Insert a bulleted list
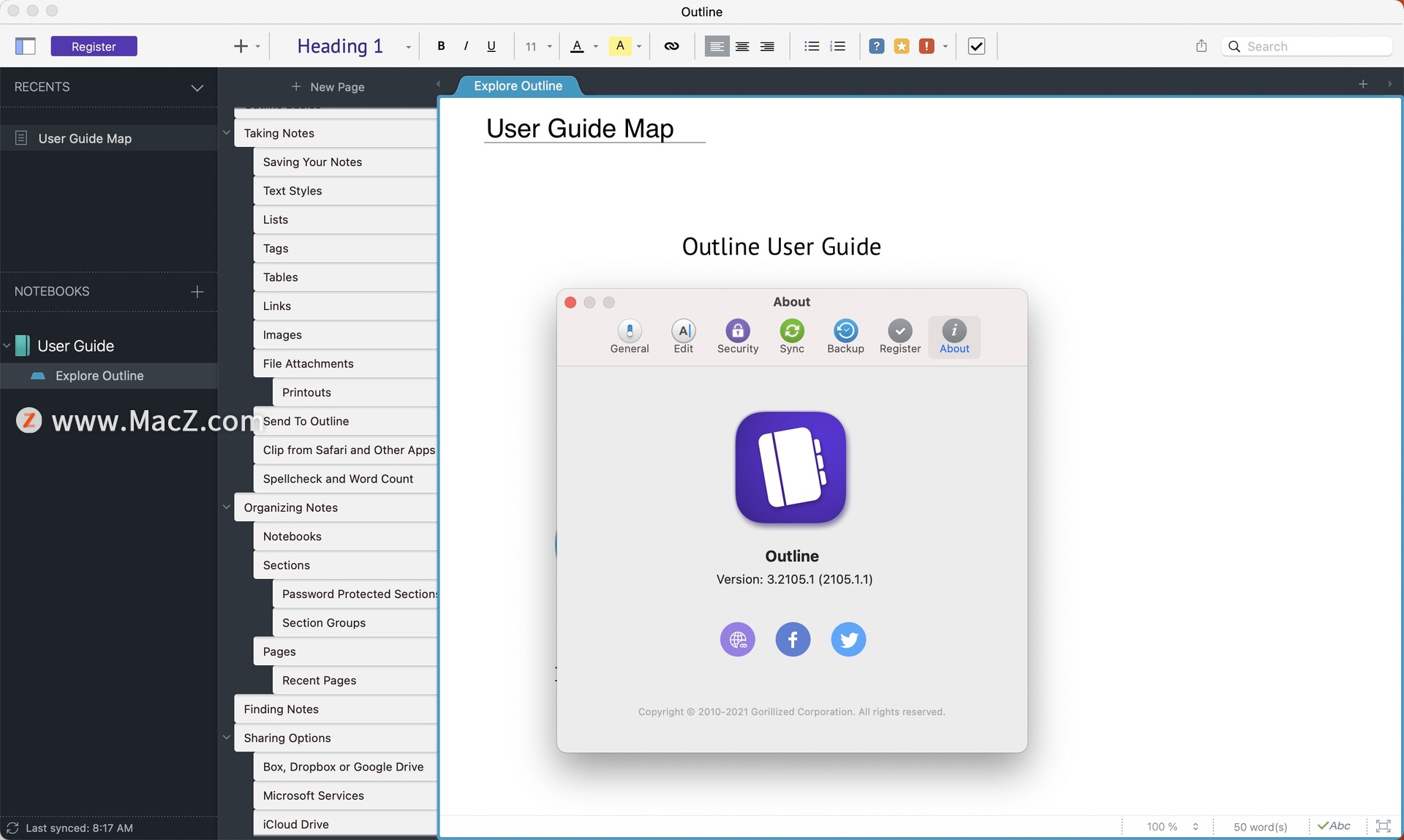1404x840 pixels. tap(812, 46)
